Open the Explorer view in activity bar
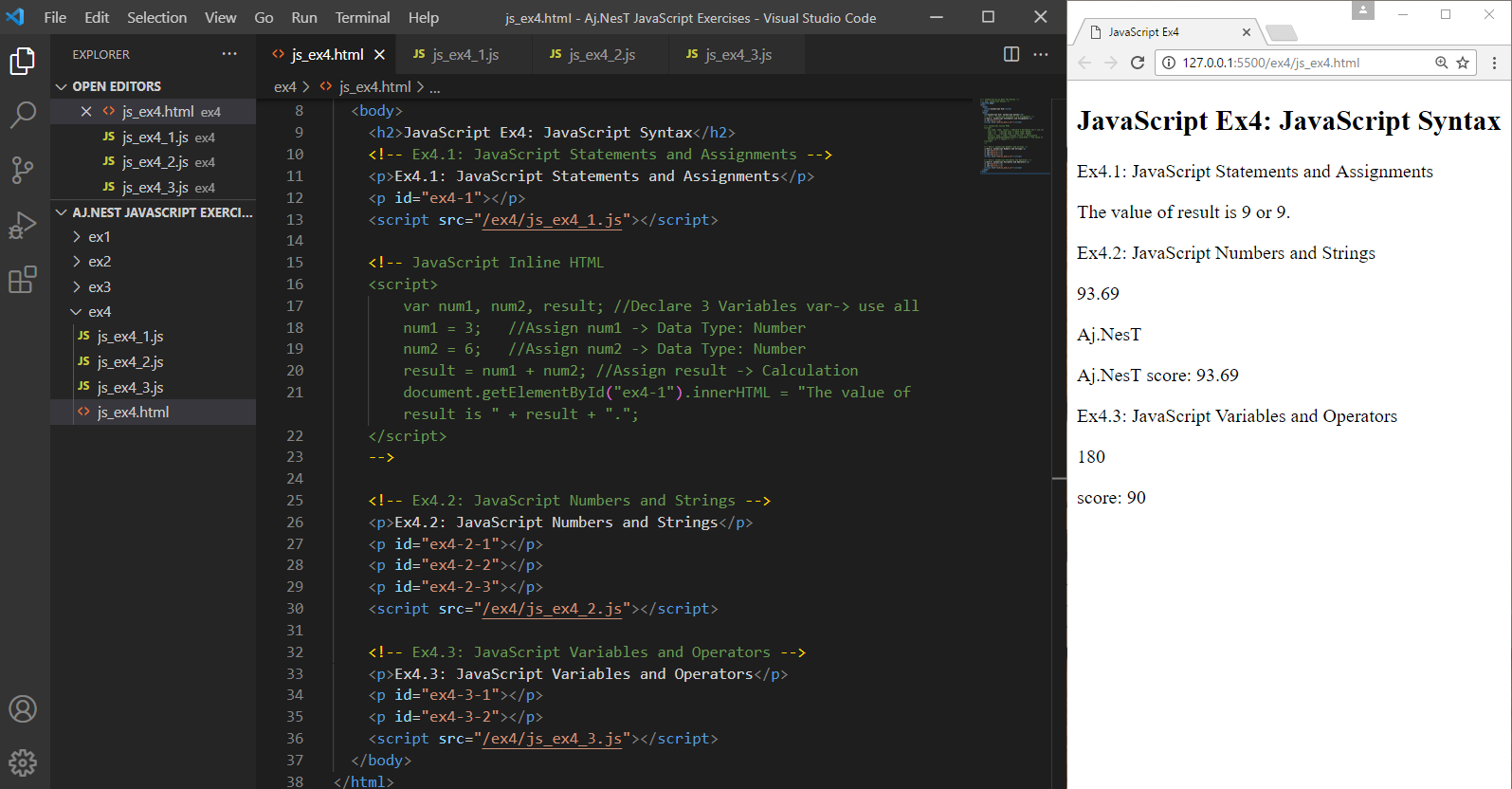 [23, 62]
